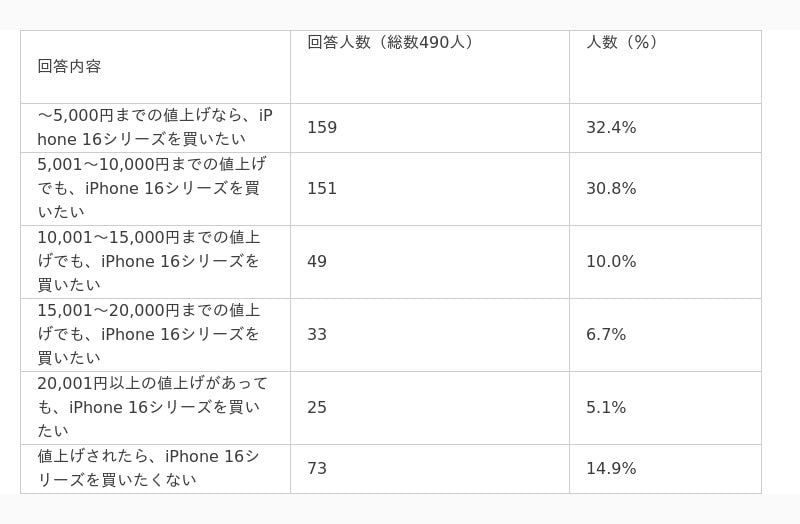This screenshot has height=524, width=800.
Task: Select the 5,001～10,000円 answer cell
Action: (155, 189)
